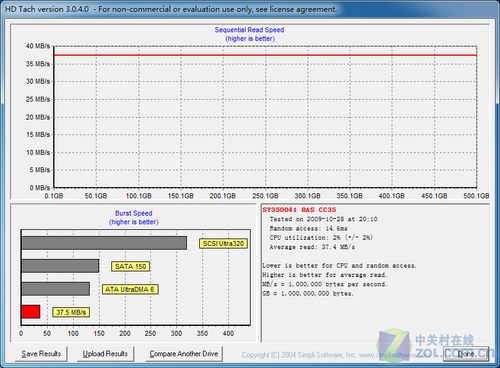Click the 150 mark on burst axis

99,333
